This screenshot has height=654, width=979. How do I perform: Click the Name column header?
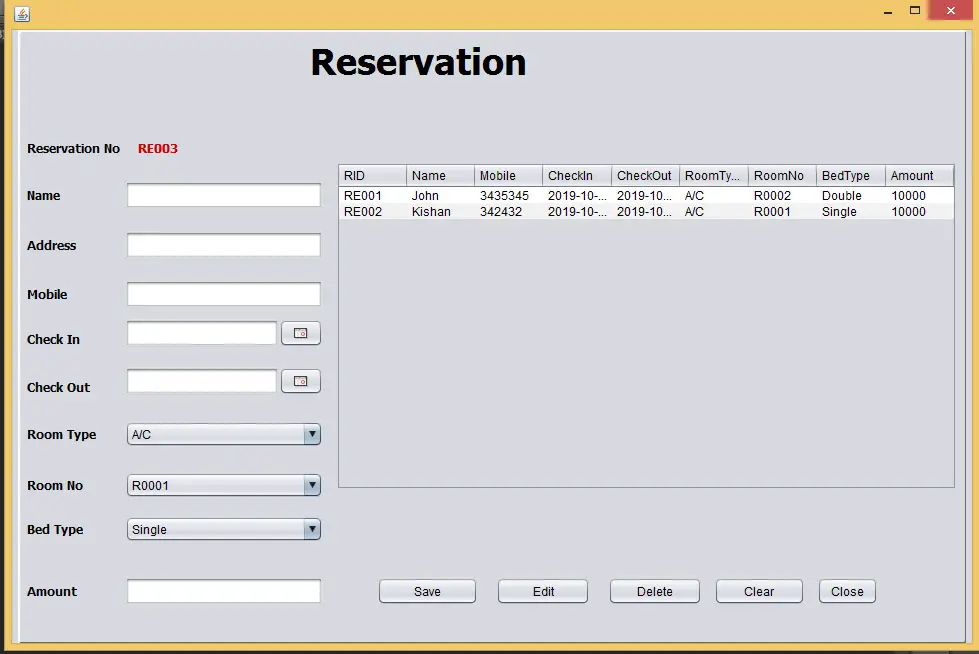pos(439,175)
